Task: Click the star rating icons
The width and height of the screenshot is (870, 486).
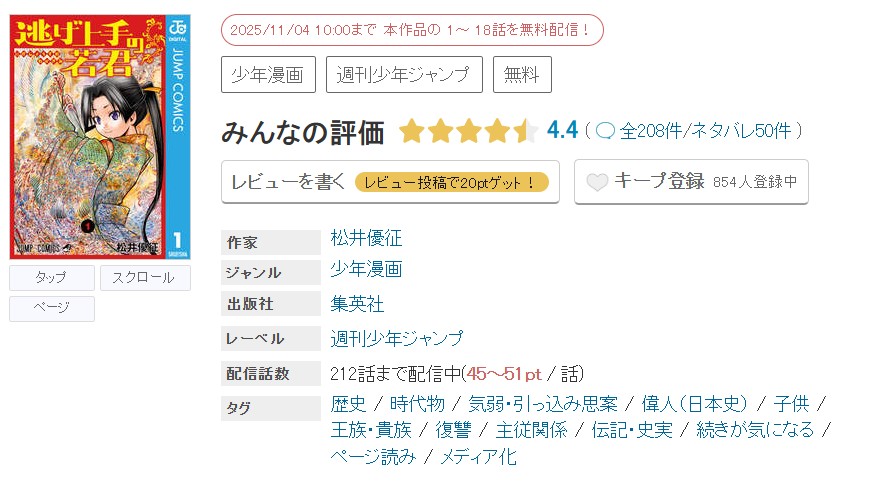Action: 468,131
